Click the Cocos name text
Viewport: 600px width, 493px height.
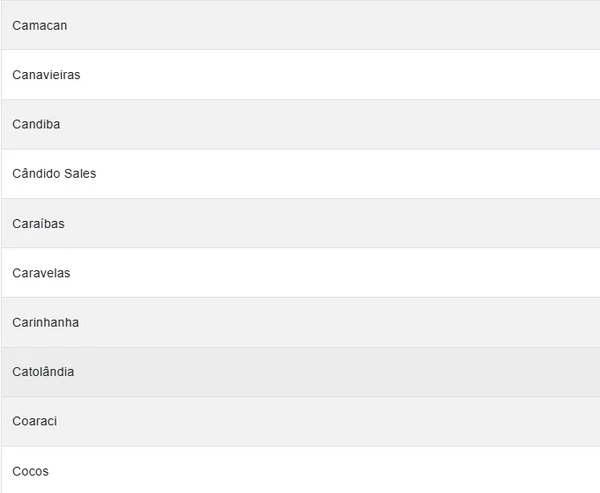coord(30,471)
